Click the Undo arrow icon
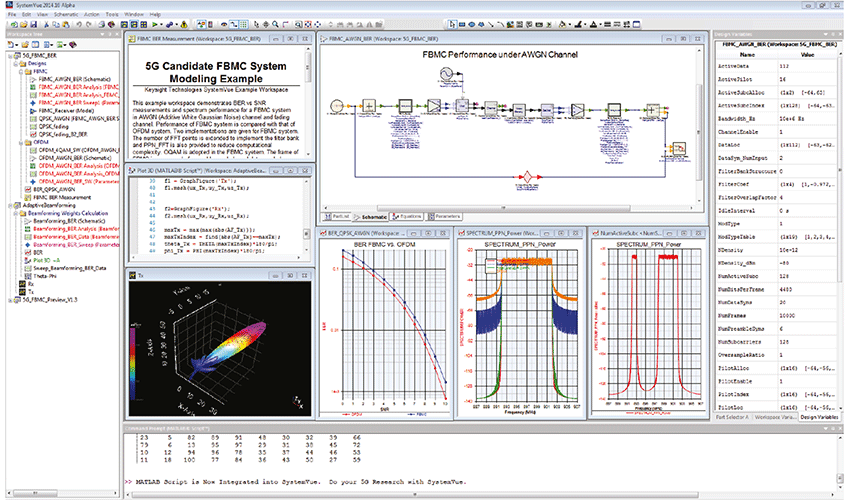This screenshot has height=500, width=846. (x=79, y=24)
